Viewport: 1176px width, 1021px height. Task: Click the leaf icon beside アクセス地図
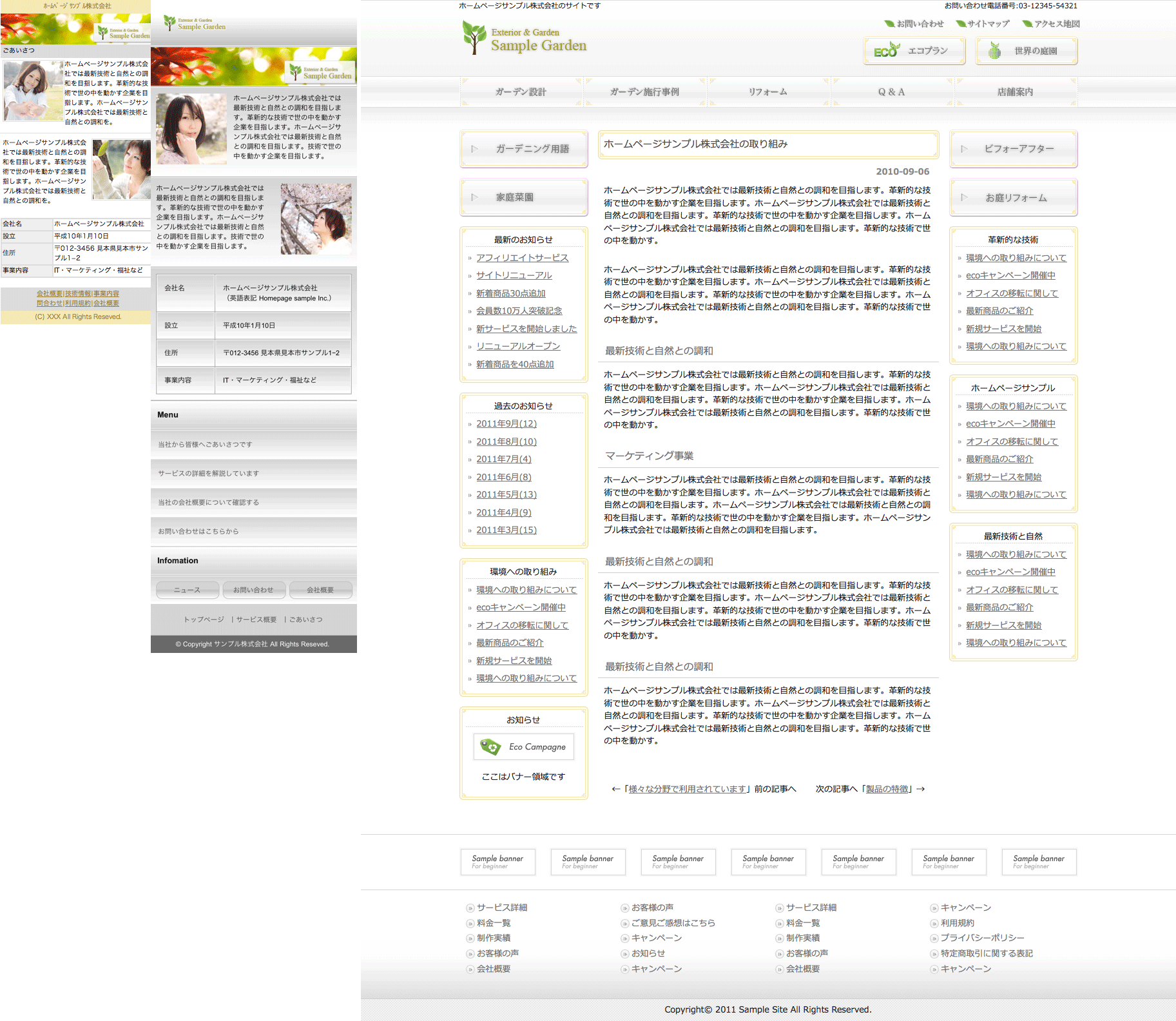[x=1027, y=24]
